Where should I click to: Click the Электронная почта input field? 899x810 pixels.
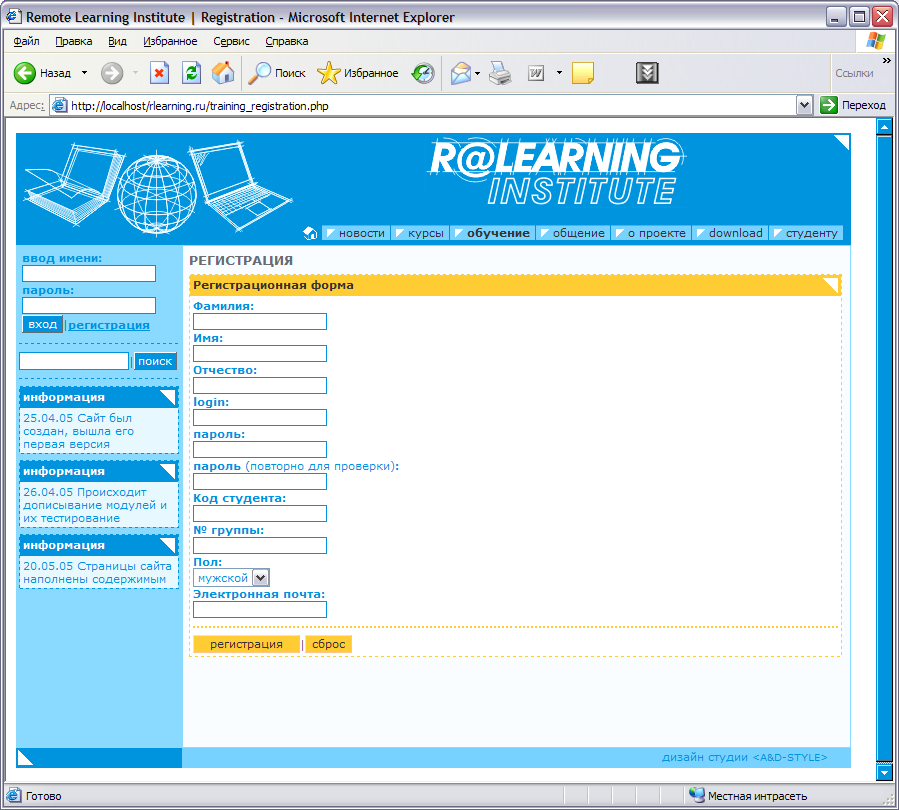pos(260,610)
